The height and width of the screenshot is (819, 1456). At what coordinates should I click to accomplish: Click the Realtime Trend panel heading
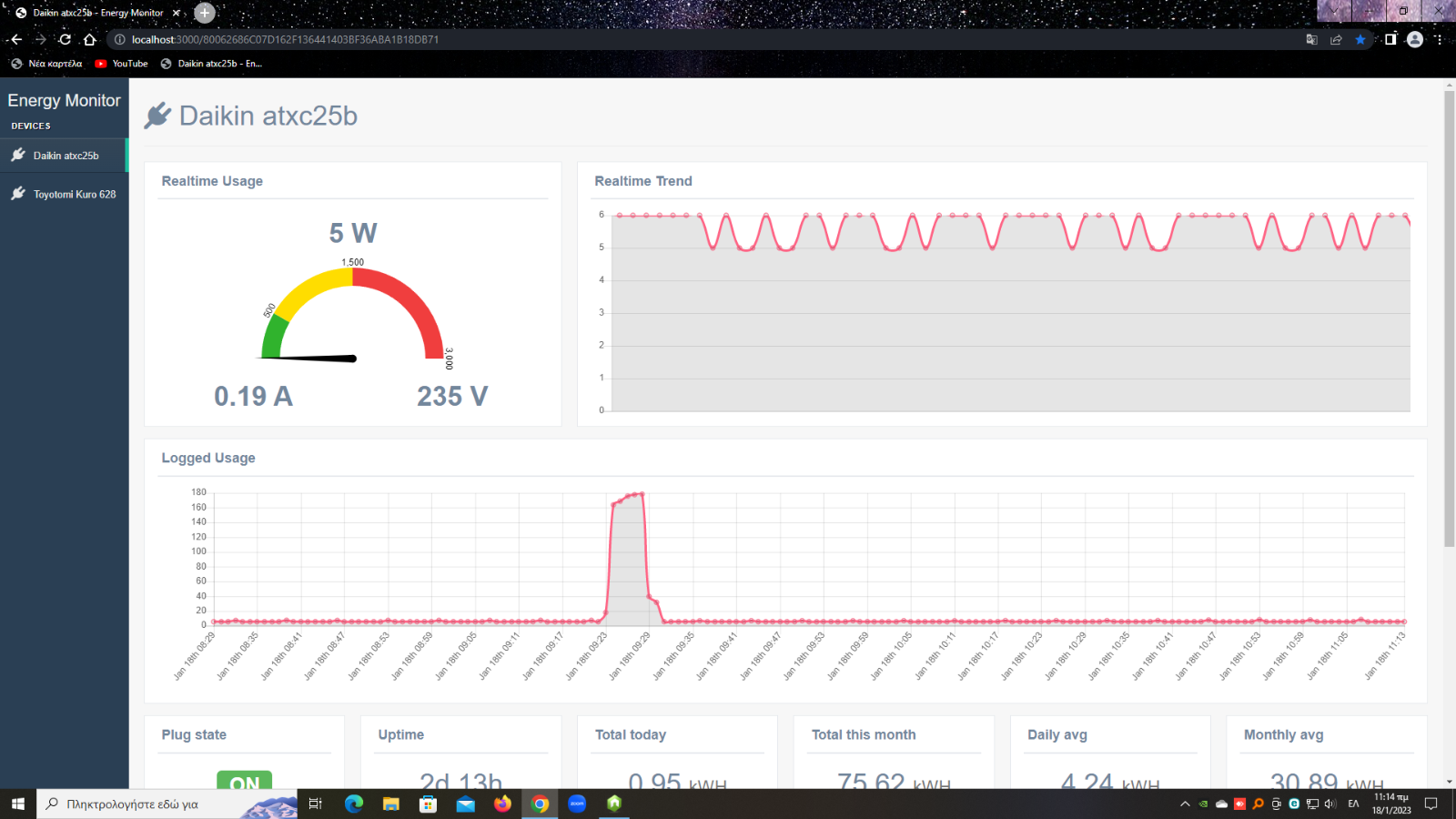click(x=643, y=181)
